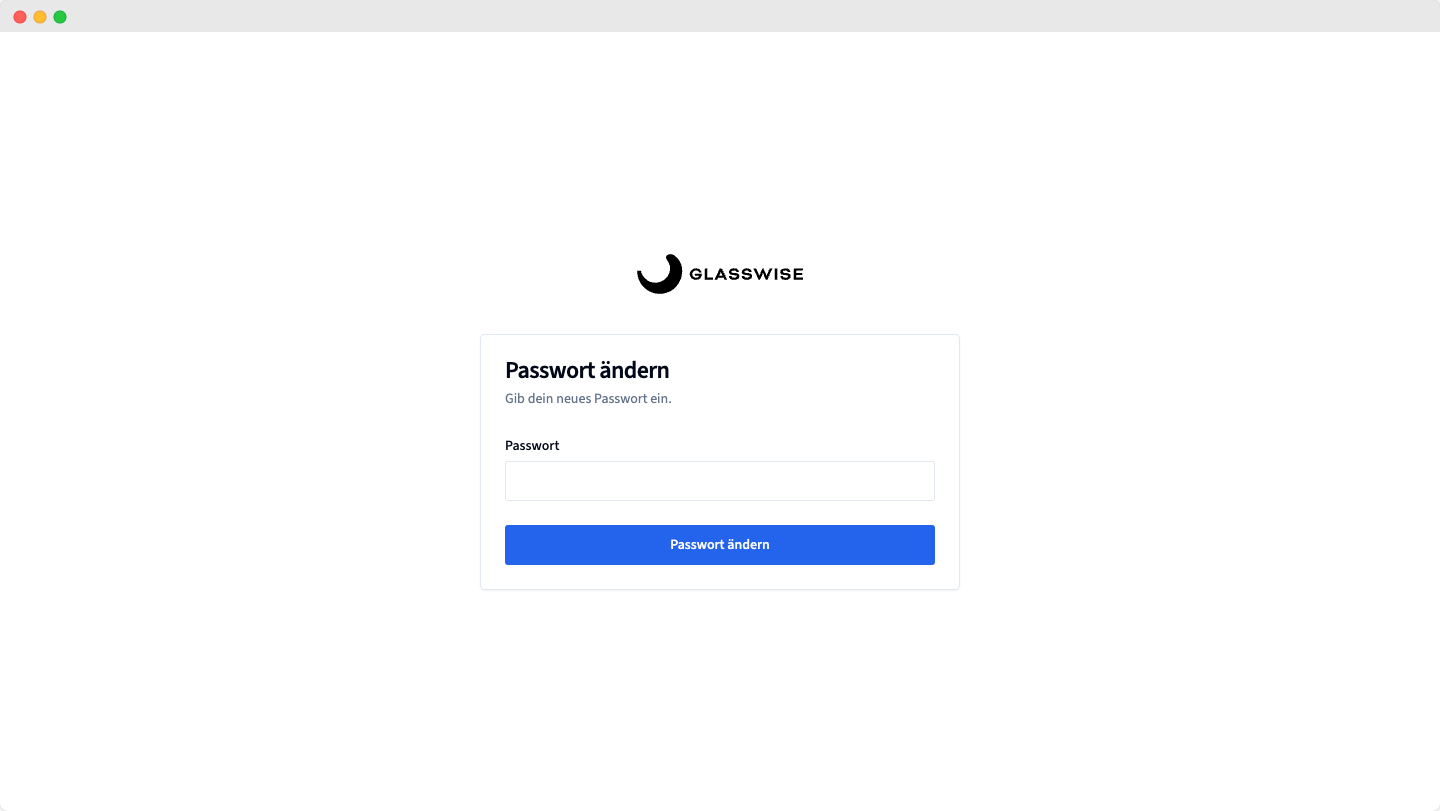
Task: Click the bold card title Passwort ändern
Action: click(x=587, y=370)
